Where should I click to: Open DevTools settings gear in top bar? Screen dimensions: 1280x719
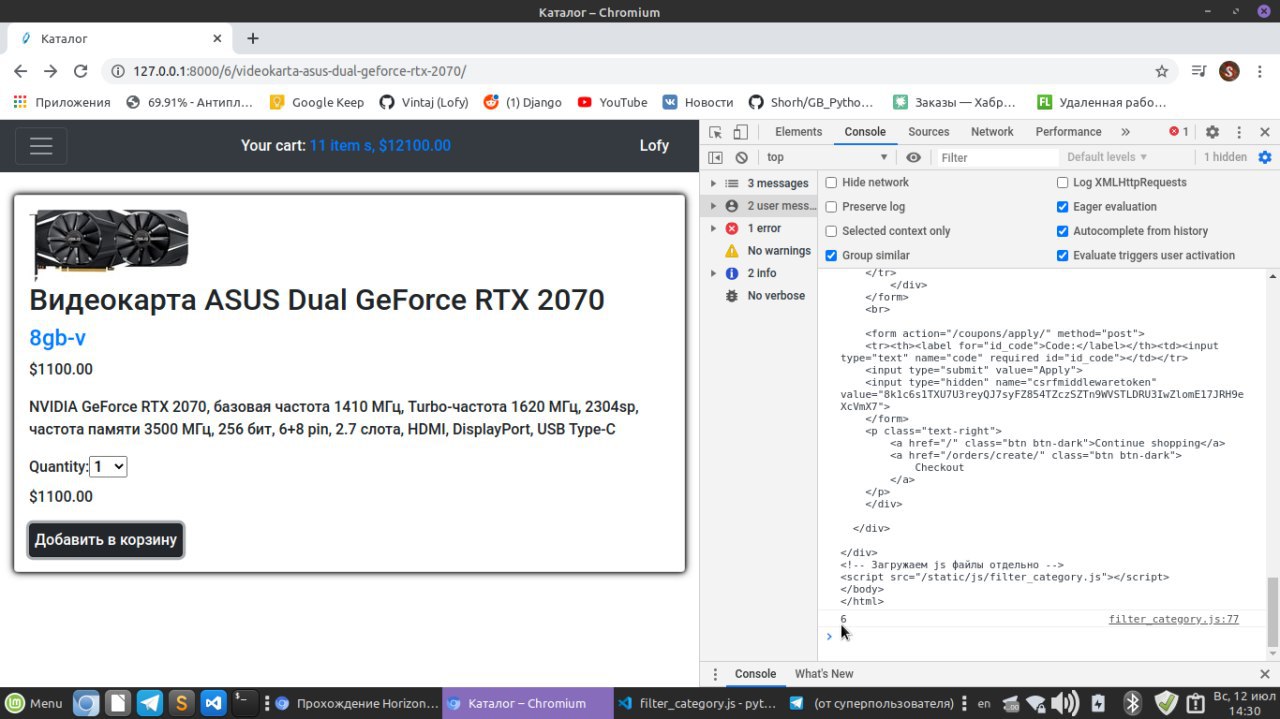point(1212,132)
